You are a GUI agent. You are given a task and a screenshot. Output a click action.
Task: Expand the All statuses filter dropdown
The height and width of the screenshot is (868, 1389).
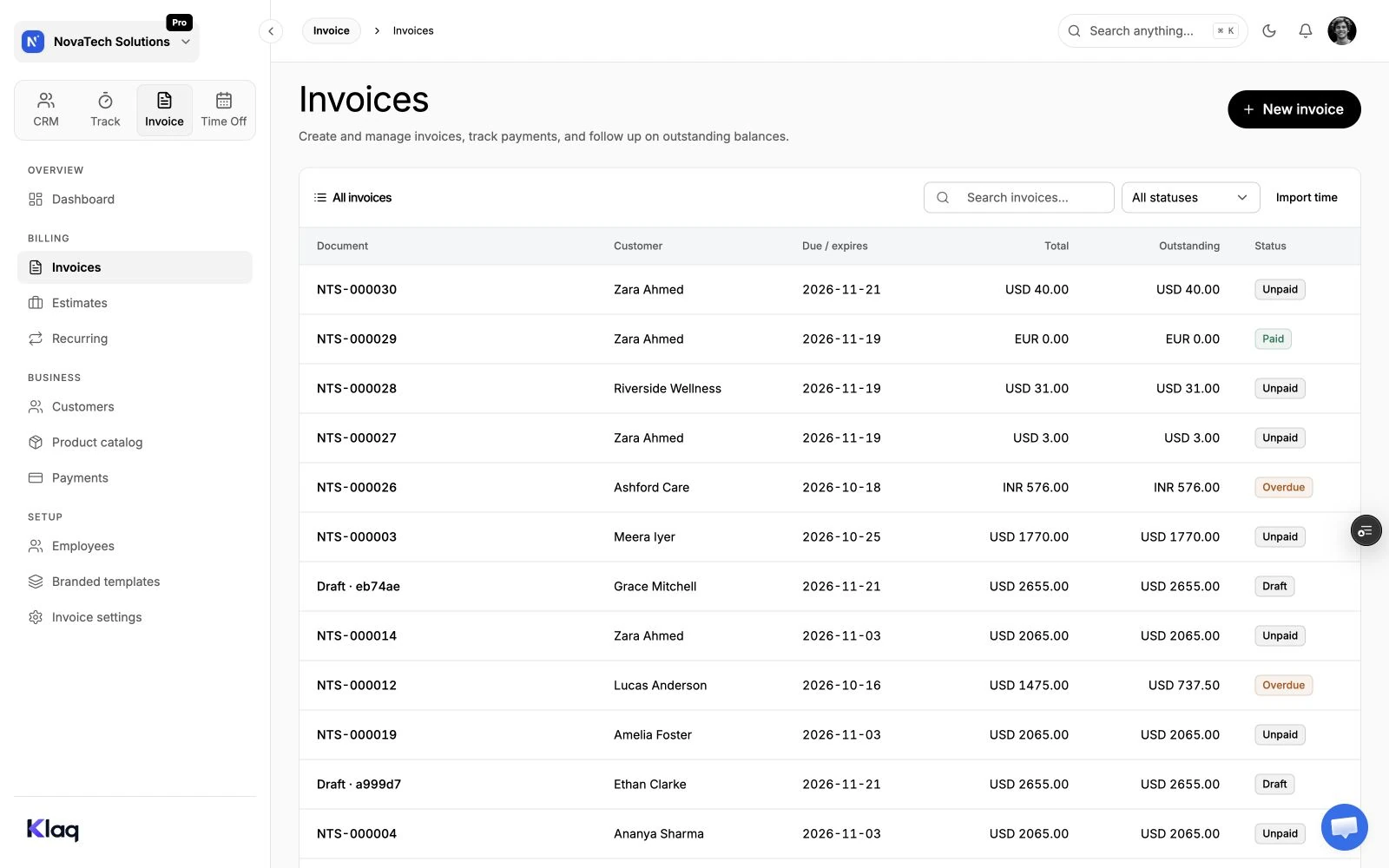click(x=1190, y=198)
